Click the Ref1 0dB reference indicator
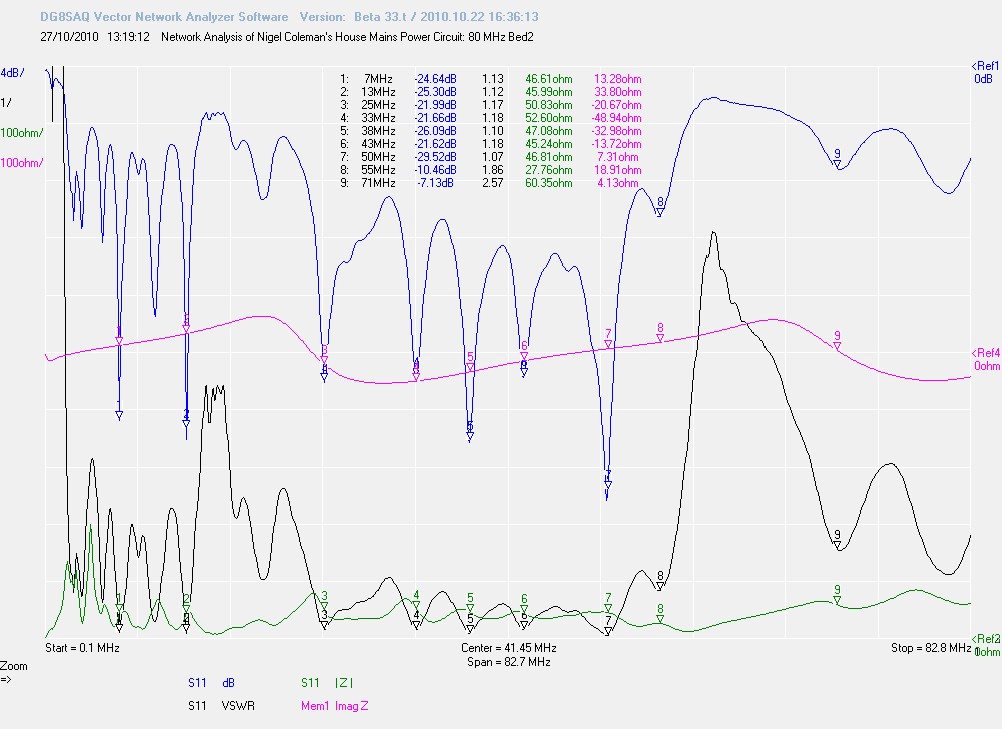Viewport: 1002px width, 729px height. point(985,72)
